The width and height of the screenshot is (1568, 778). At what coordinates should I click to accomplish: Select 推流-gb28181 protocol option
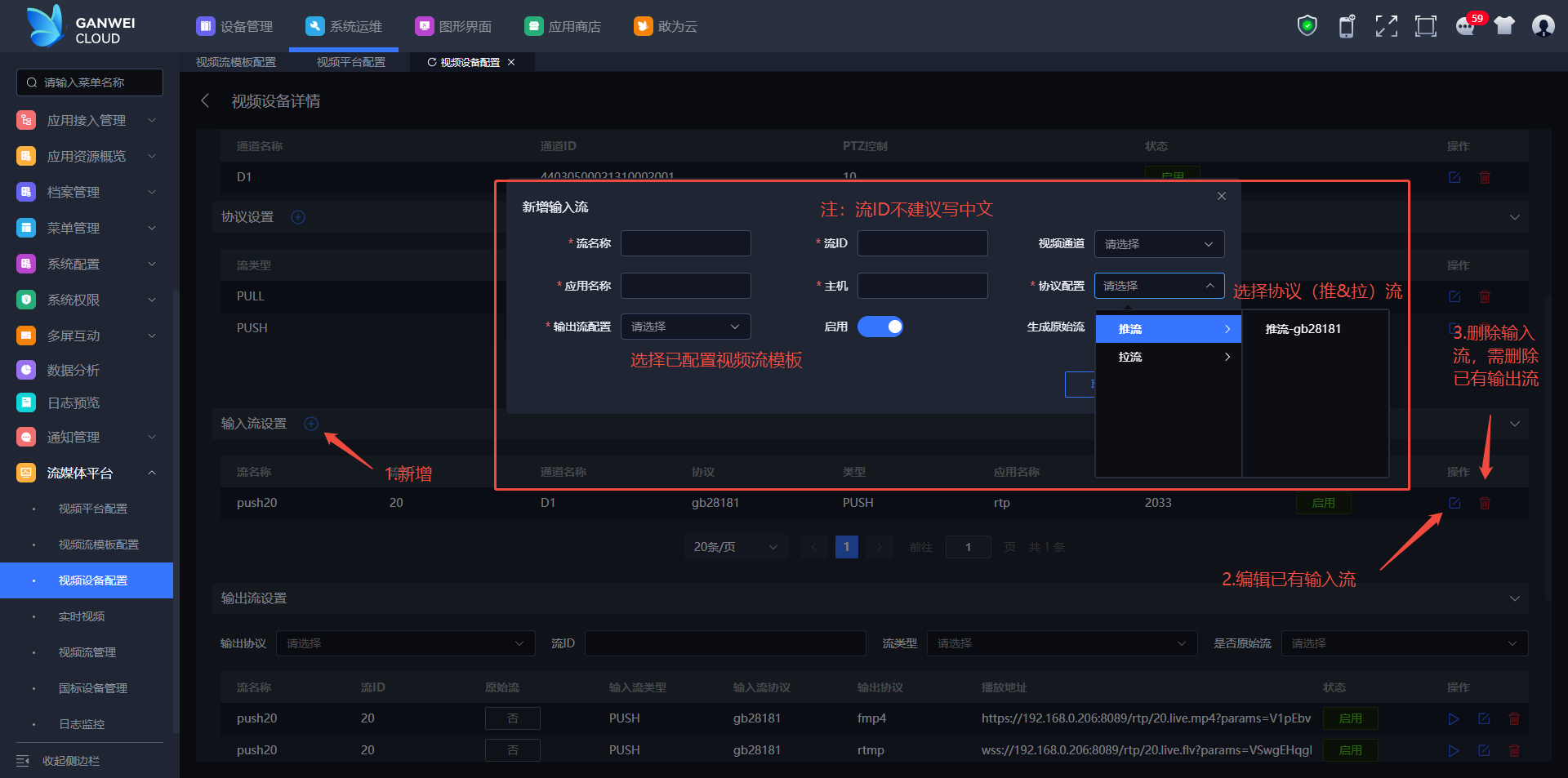coord(1303,329)
